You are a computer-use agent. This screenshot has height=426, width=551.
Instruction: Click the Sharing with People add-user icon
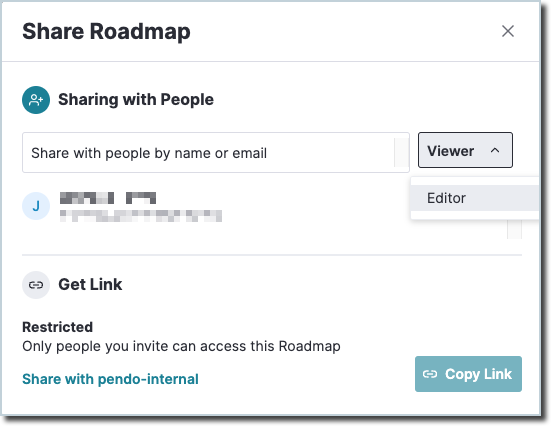[x=36, y=100]
